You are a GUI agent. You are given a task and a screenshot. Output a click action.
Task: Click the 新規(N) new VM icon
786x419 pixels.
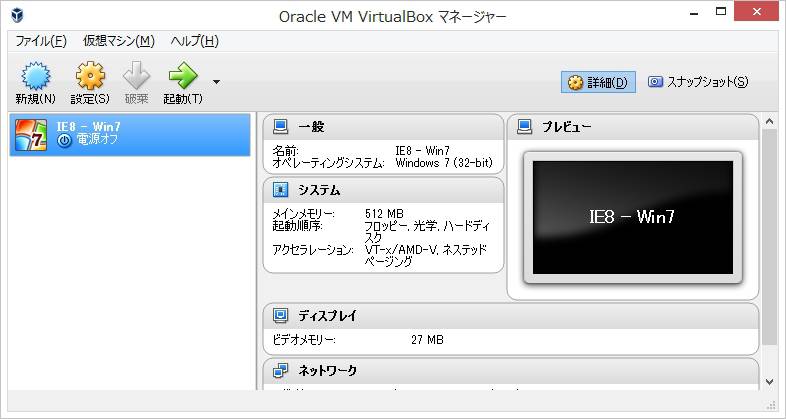coord(35,76)
